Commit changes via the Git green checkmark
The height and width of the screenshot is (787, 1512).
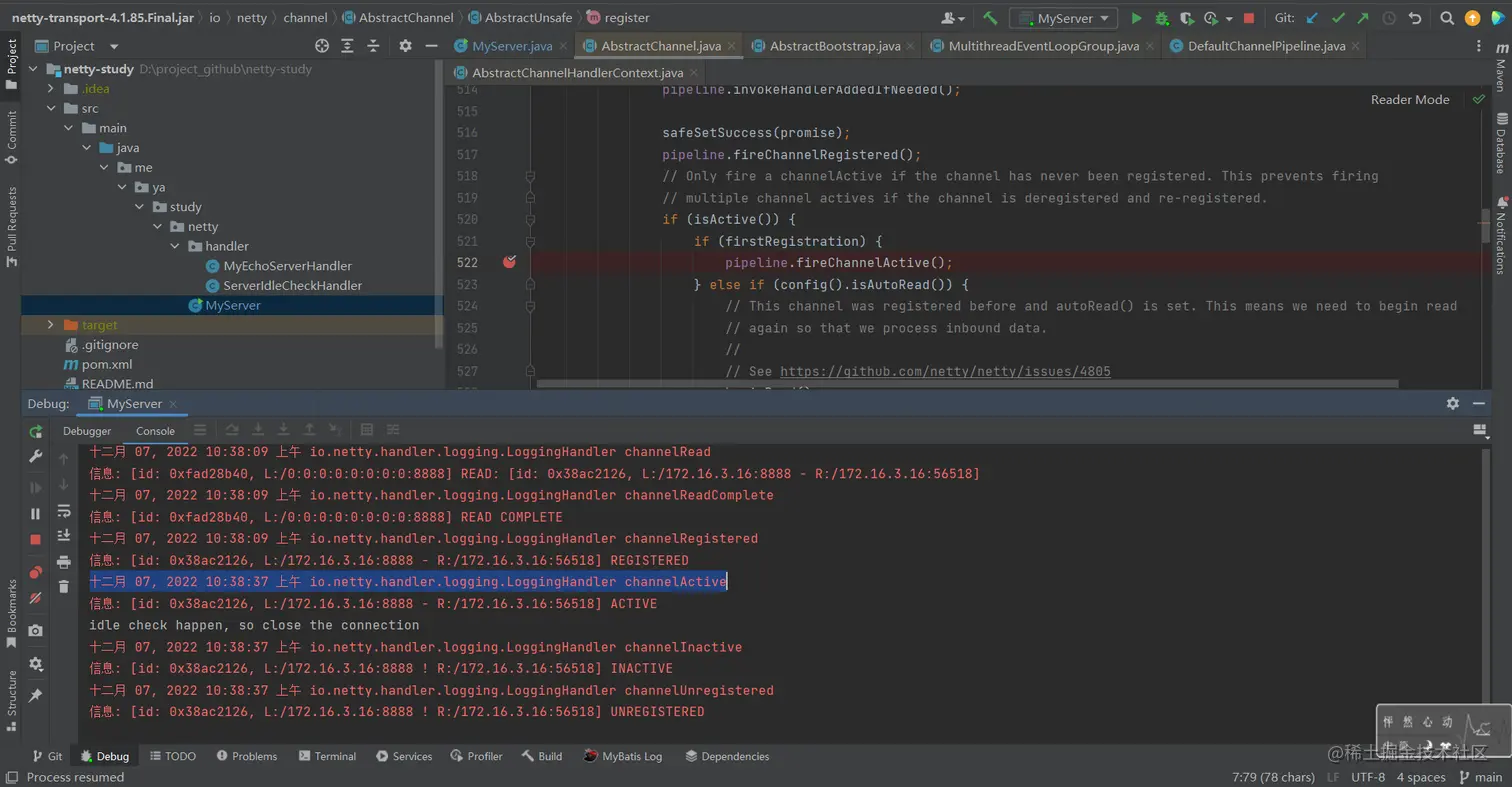click(x=1338, y=18)
